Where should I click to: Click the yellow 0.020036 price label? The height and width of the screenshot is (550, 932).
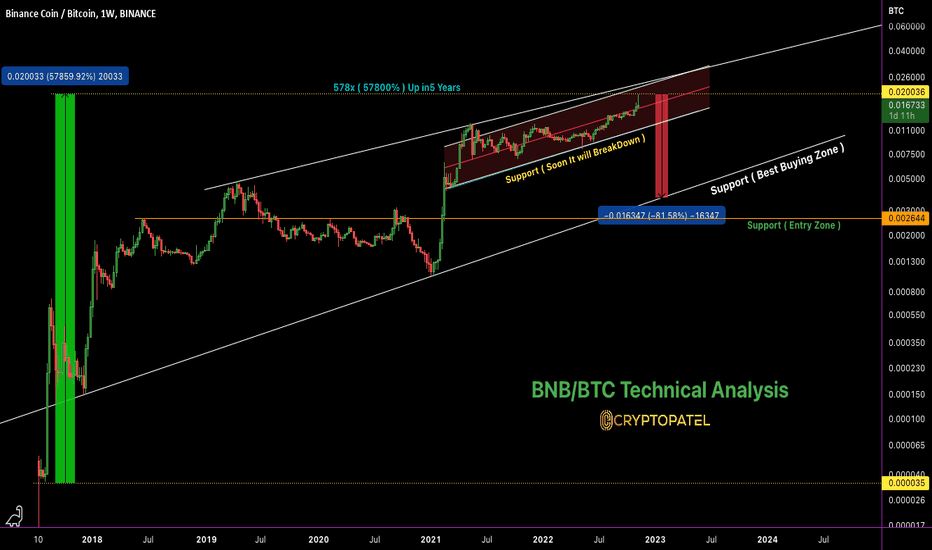[x=906, y=92]
